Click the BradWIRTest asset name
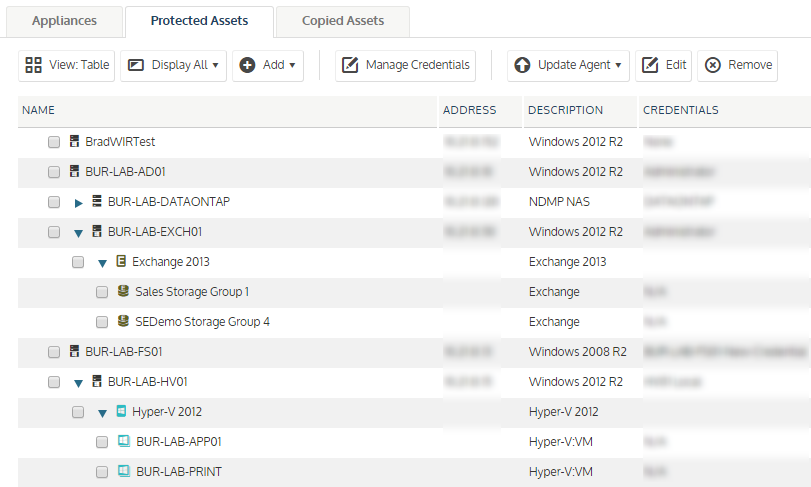 (120, 142)
